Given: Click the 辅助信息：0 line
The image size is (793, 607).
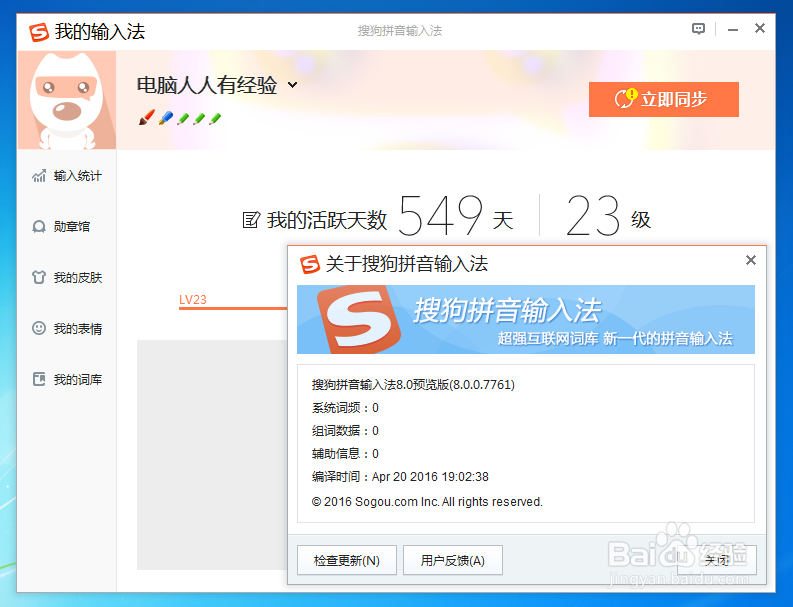Looking at the screenshot, I should [345, 453].
